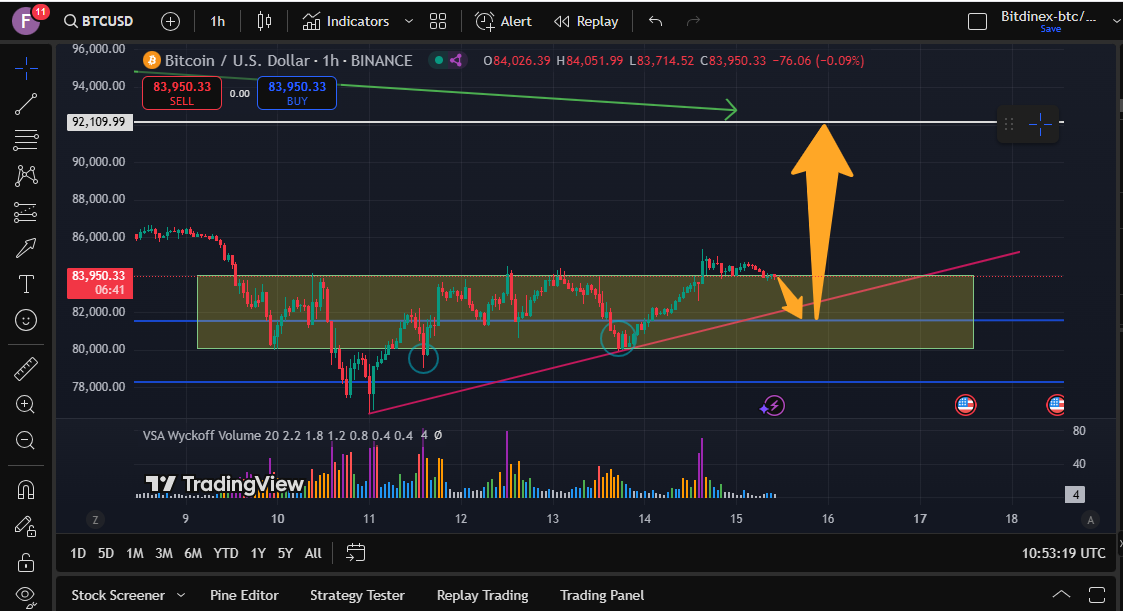This screenshot has height=611, width=1123.
Task: Expand the indicator templates dropdown arrow
Action: point(409,21)
